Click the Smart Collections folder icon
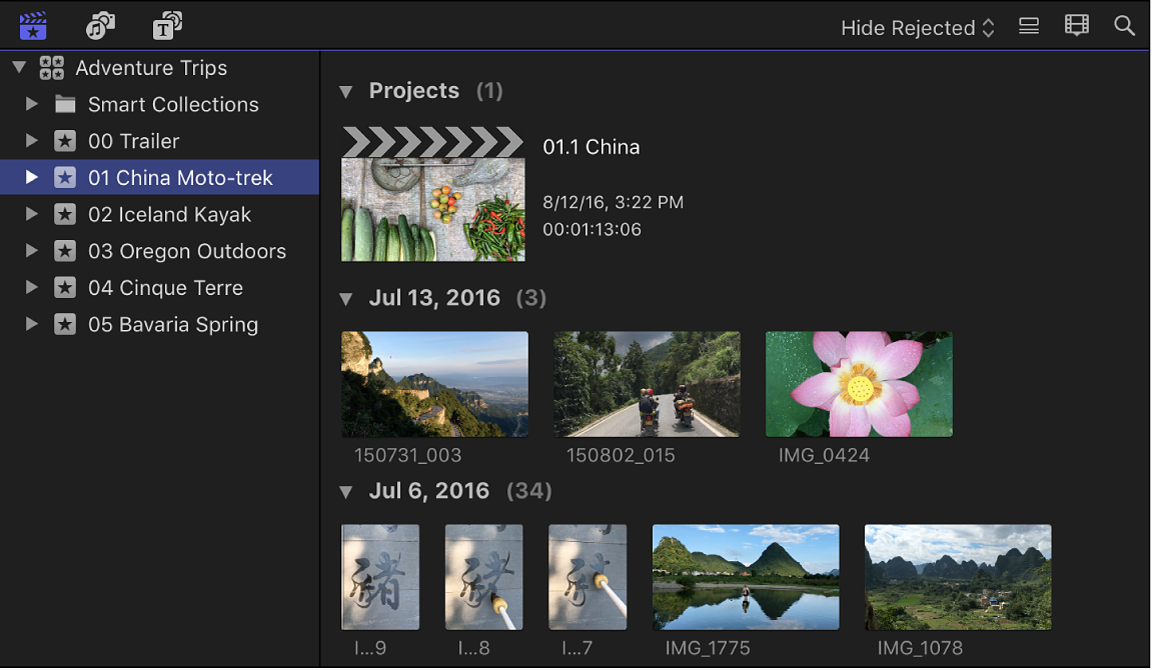1152x670 pixels. [x=65, y=104]
